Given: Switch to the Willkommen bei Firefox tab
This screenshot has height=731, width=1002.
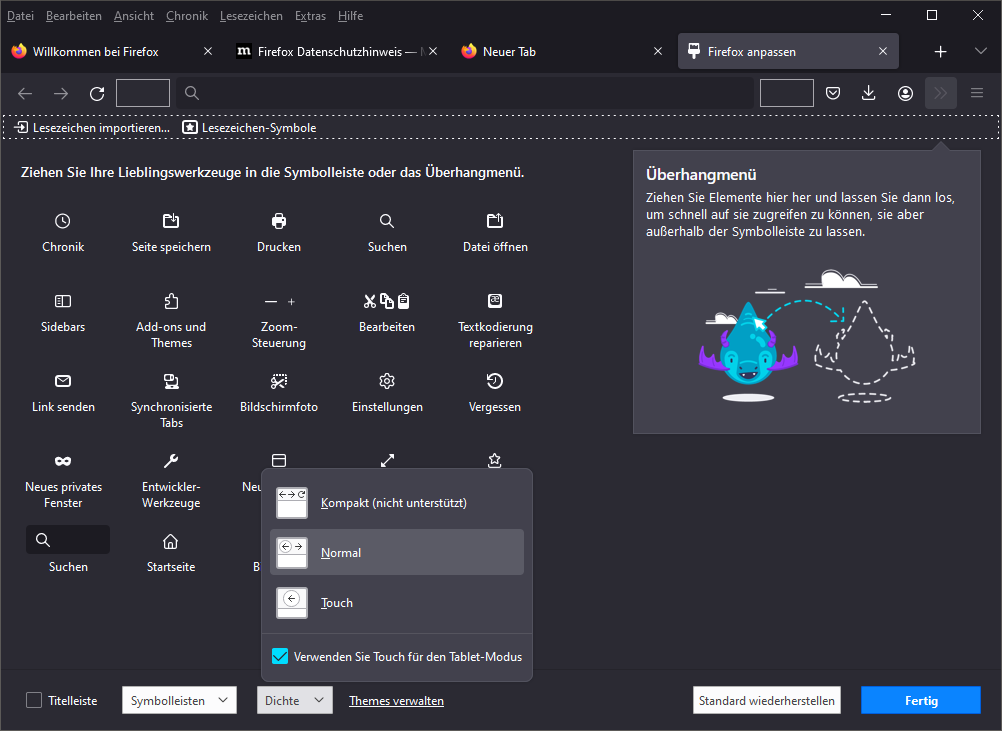Looking at the screenshot, I should click(109, 51).
